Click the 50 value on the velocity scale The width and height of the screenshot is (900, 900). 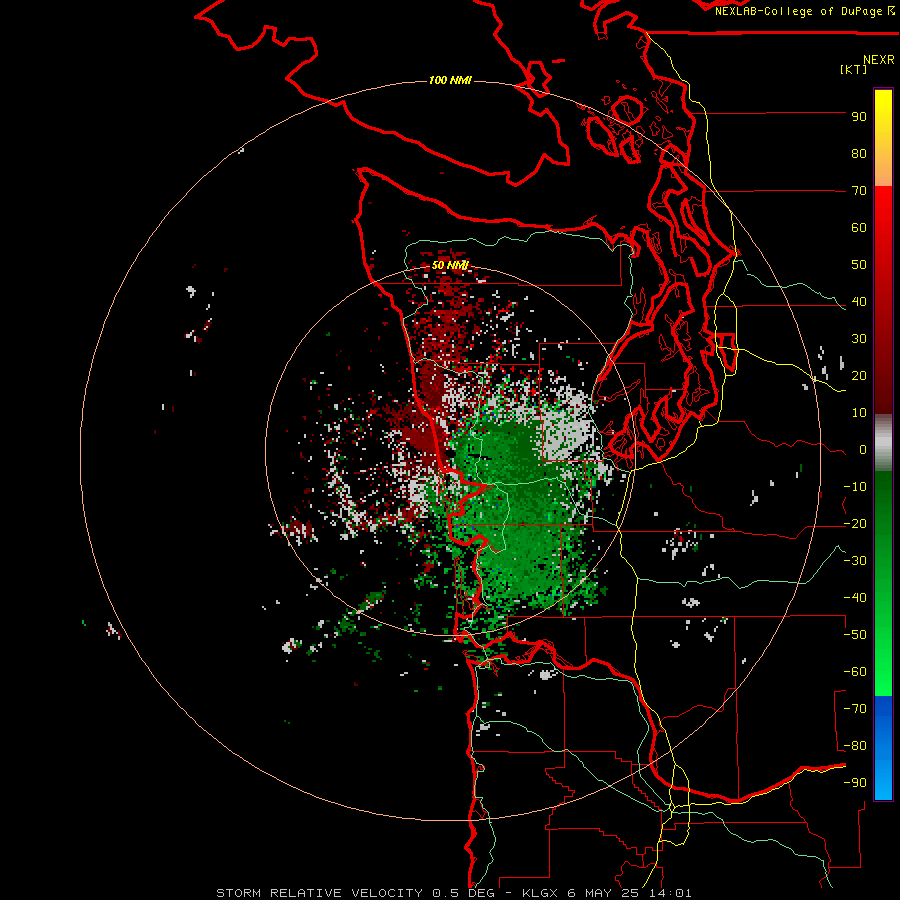pos(859,265)
